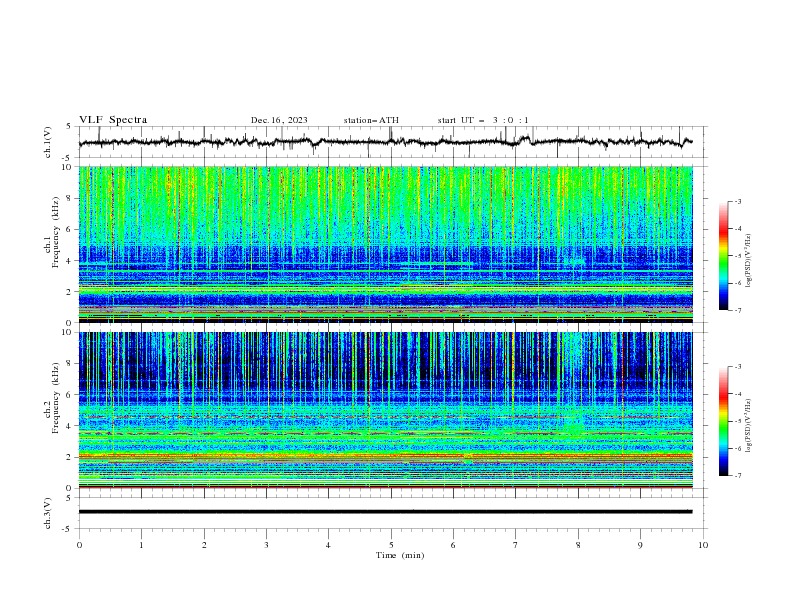The width and height of the screenshot is (792, 612).
Task: Click time axis tick label "9"
Action: (640, 545)
